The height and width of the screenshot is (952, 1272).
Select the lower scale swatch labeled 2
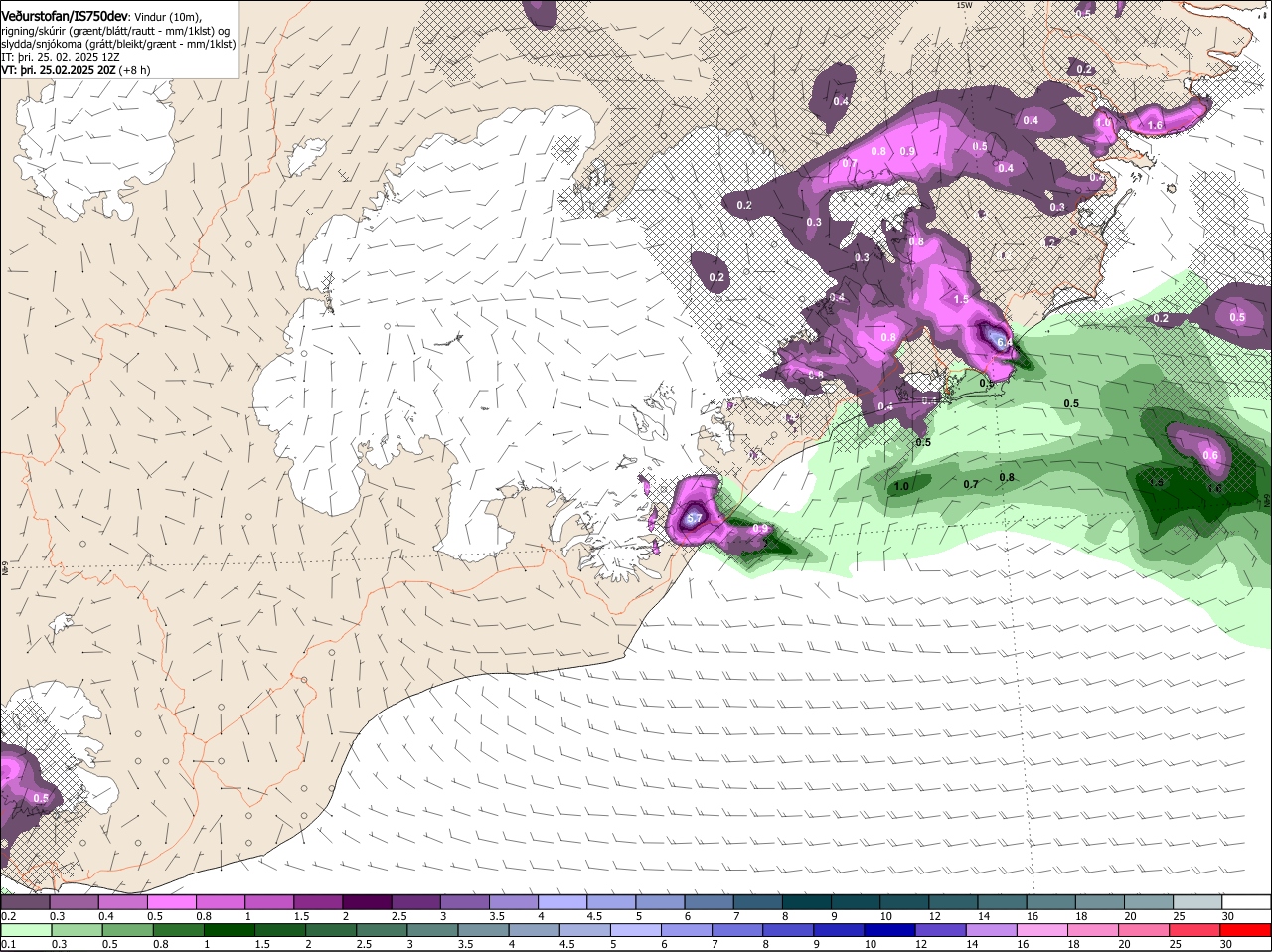coord(331,930)
